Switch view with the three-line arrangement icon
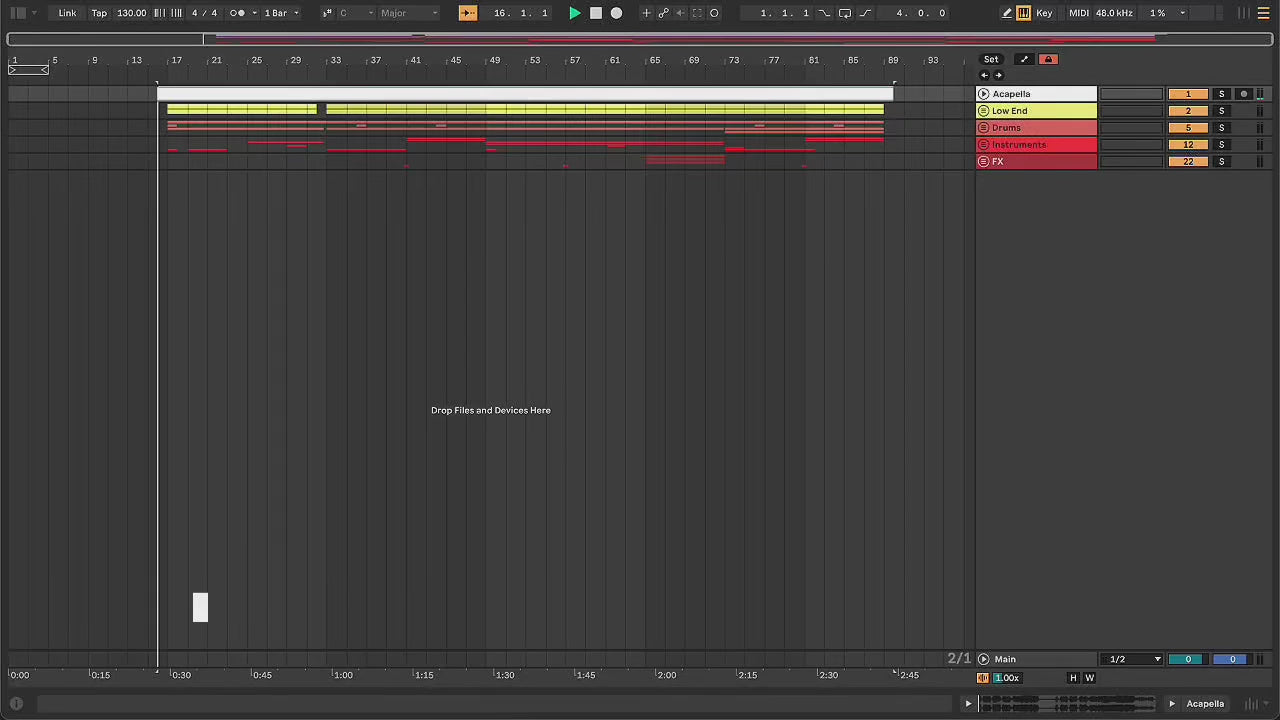1280x720 pixels. [x=1264, y=13]
